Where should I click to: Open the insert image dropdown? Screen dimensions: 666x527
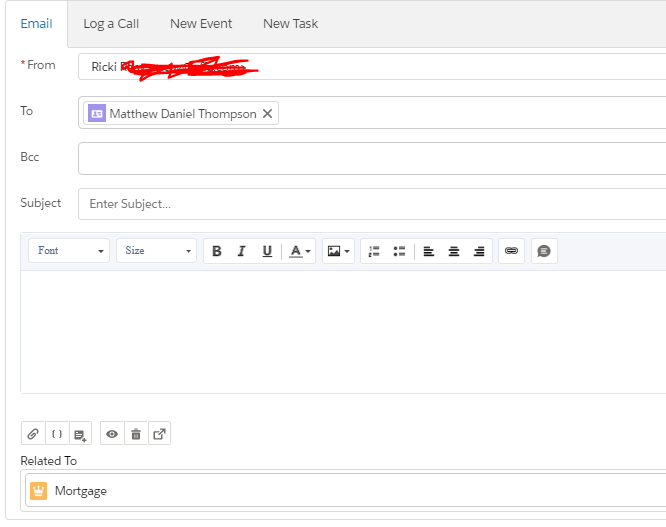[339, 251]
